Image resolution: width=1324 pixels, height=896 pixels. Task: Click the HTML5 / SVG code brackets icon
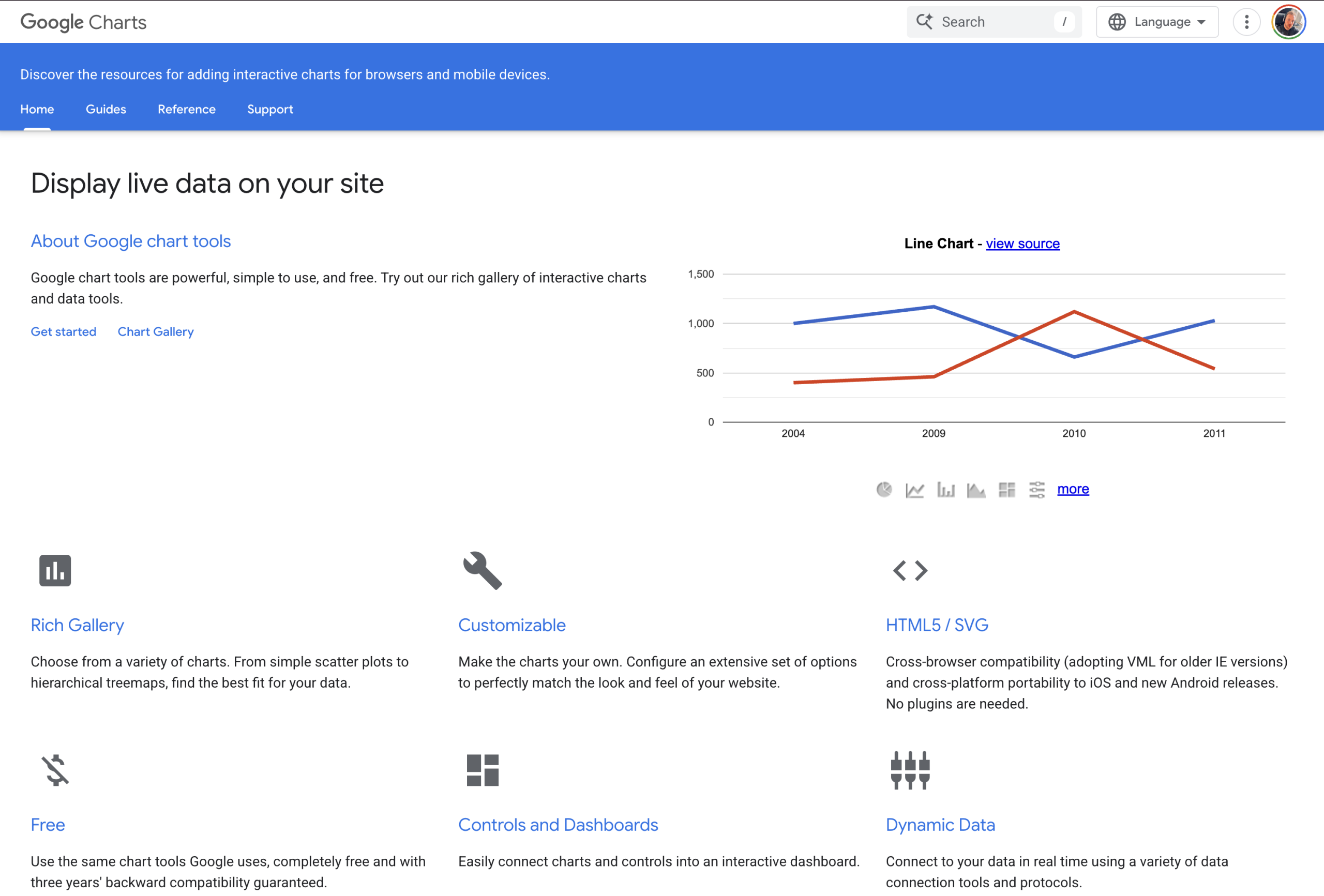point(910,570)
